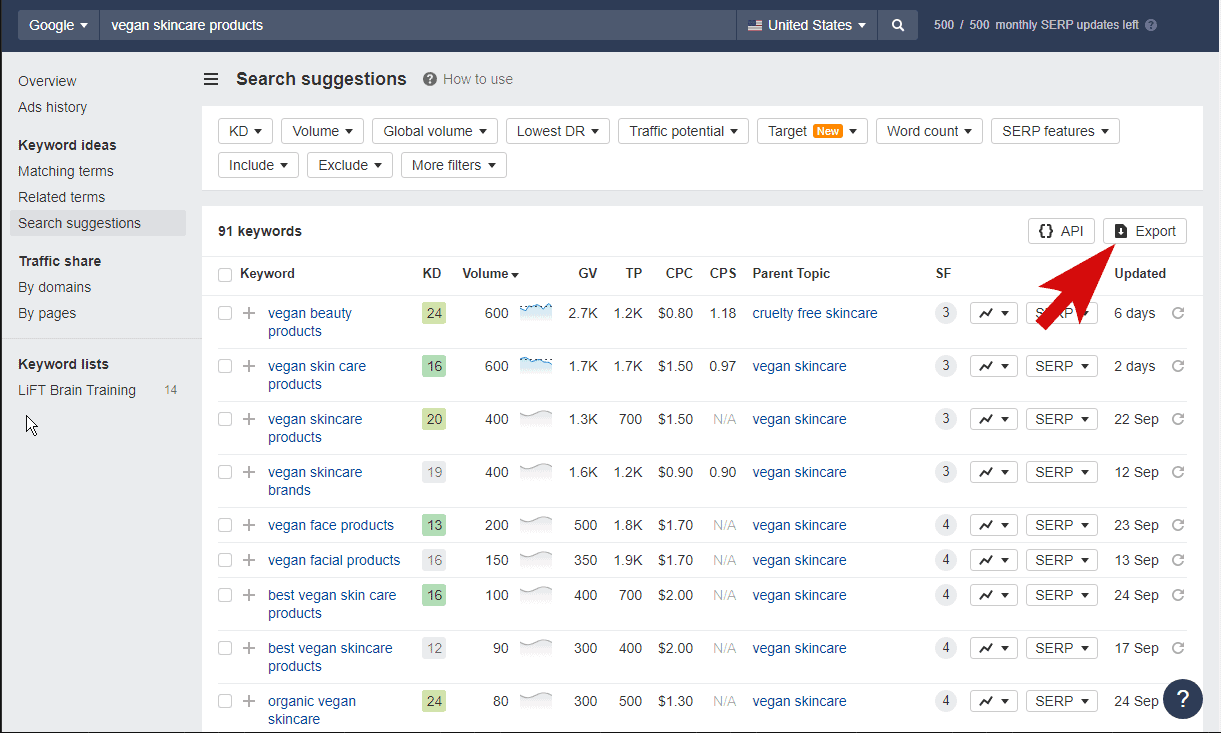Refresh the 'best vegan skincare products' row

1178,648
